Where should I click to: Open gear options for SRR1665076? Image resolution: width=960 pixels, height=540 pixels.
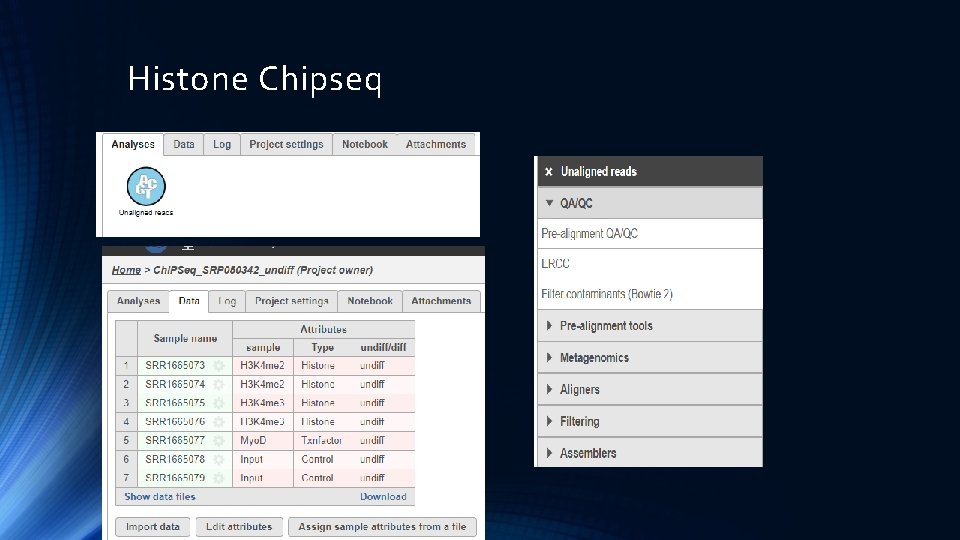(219, 422)
